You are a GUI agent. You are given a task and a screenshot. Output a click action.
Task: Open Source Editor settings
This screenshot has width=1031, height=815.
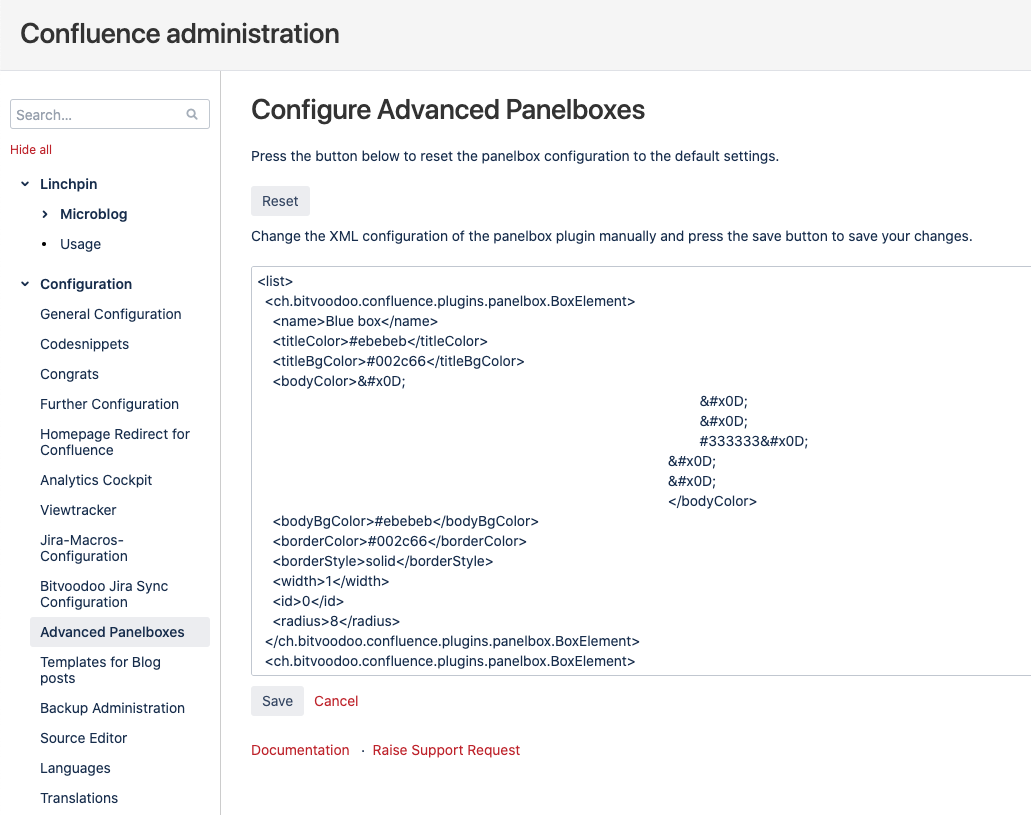pyautogui.click(x=84, y=738)
